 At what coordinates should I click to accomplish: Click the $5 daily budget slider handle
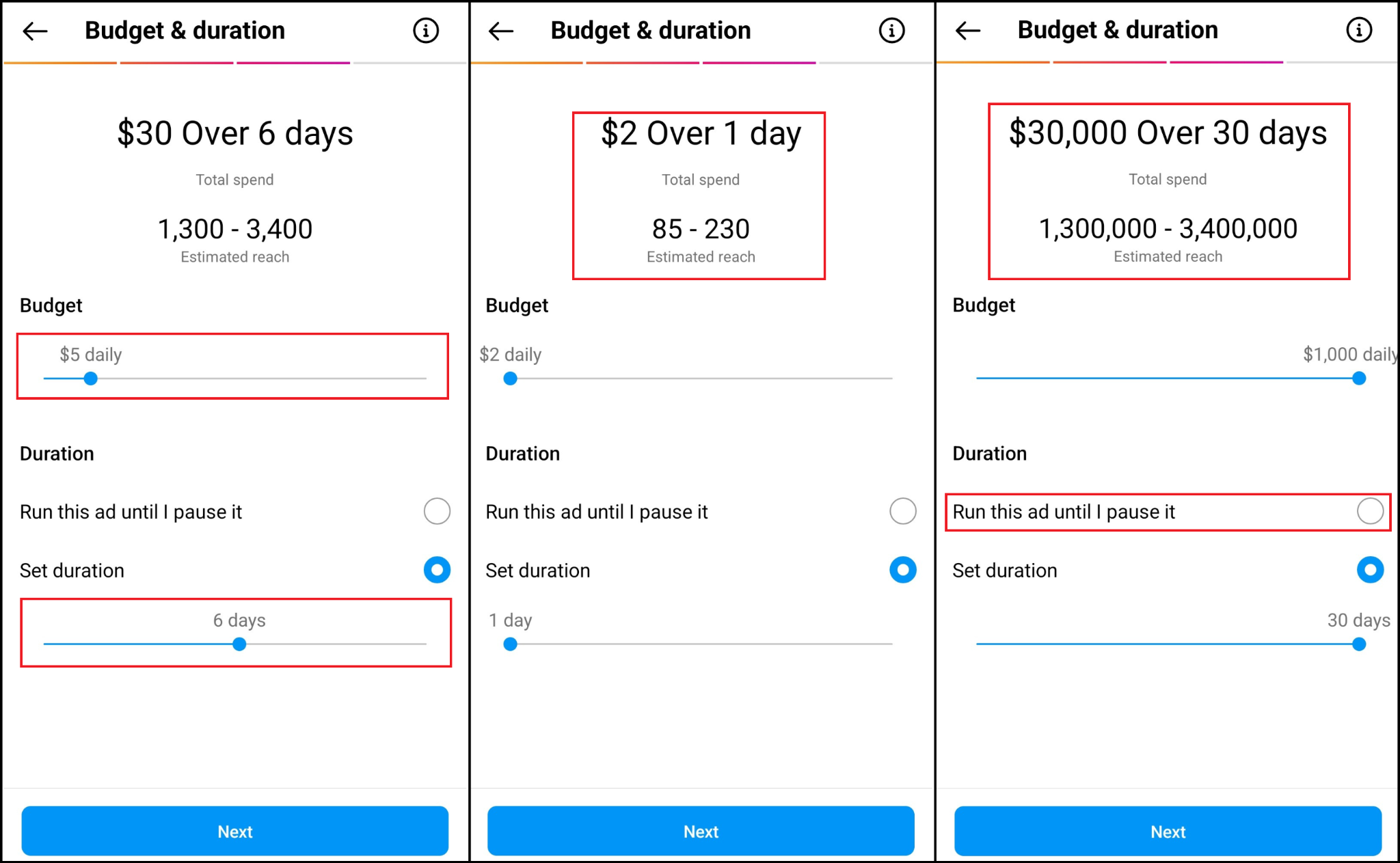[x=91, y=379]
